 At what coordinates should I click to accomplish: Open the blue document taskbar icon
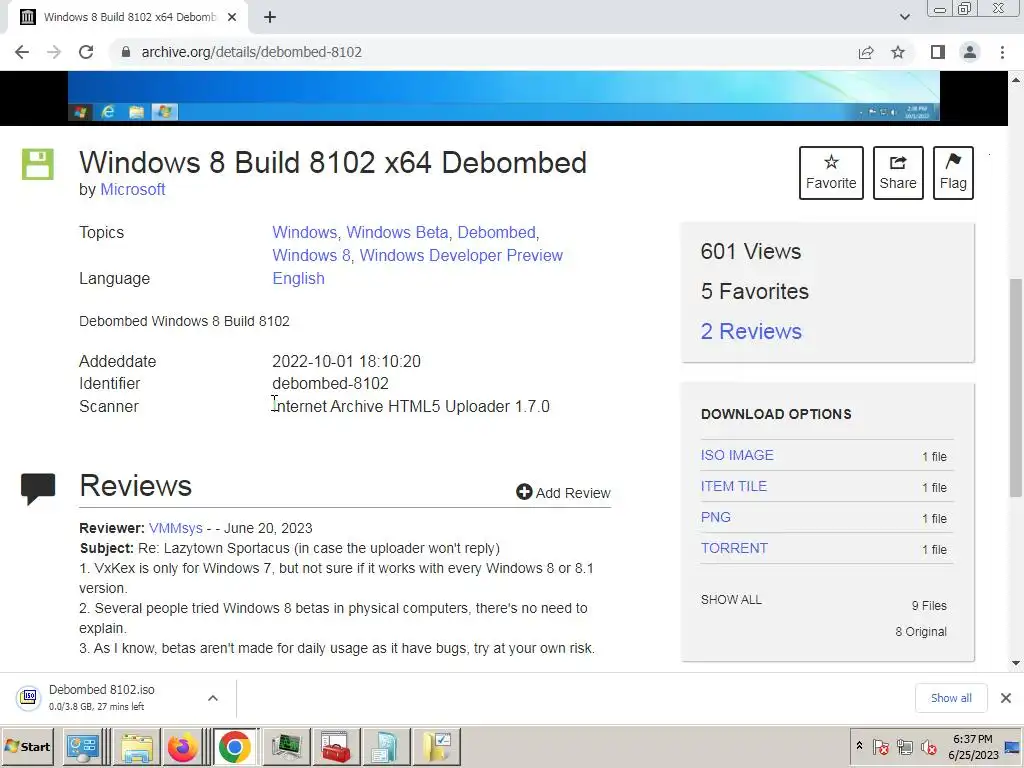tap(387, 746)
